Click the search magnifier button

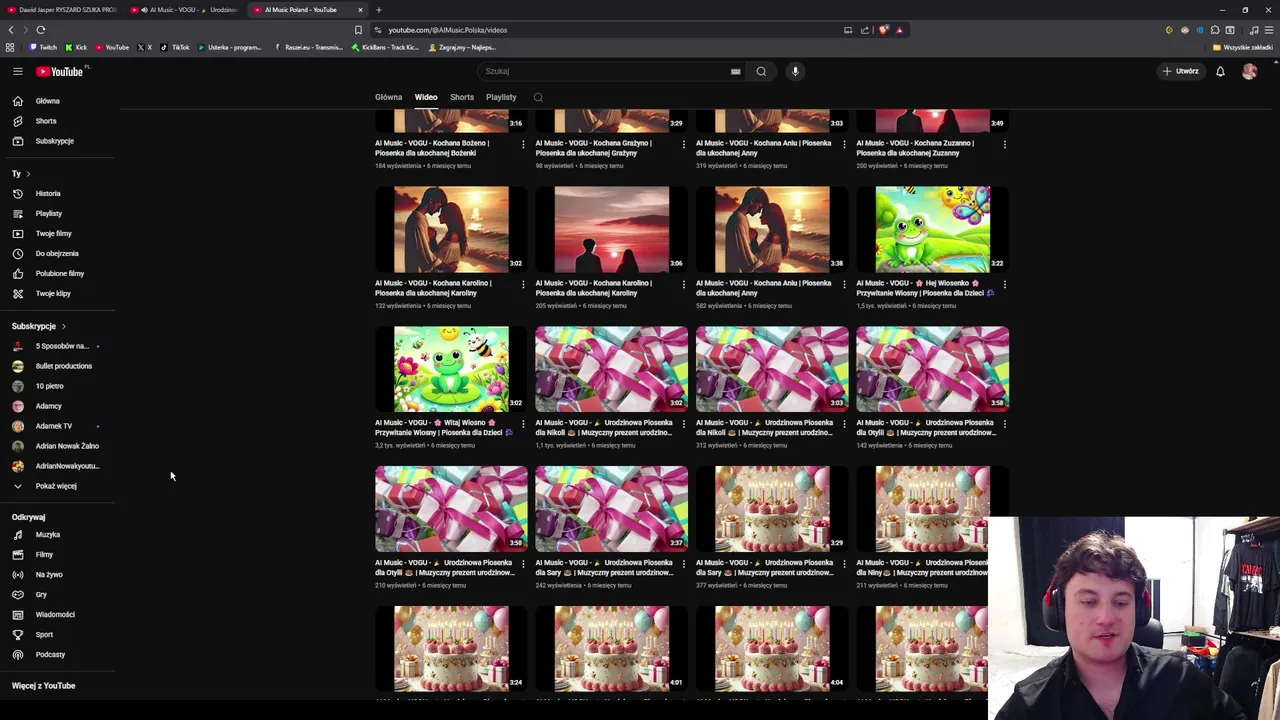761,71
